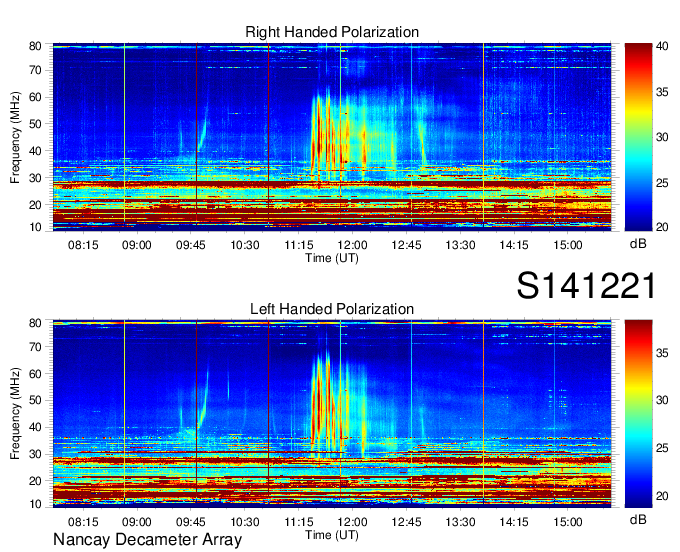Click the 11:15 time tick under the Right Handed plot
680x552 pixels.
299,245
